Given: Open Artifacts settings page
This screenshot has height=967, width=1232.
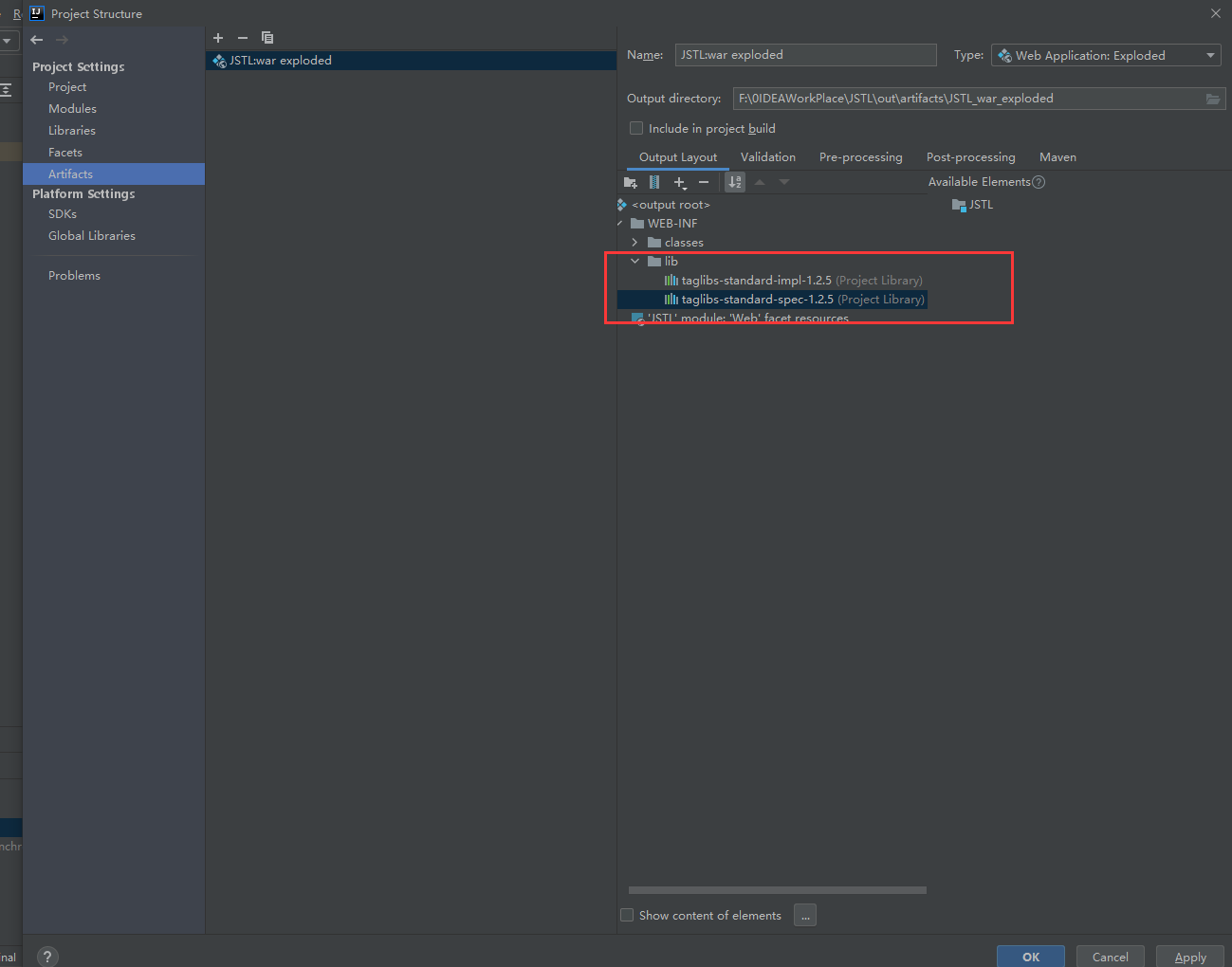Looking at the screenshot, I should pyautogui.click(x=114, y=174).
